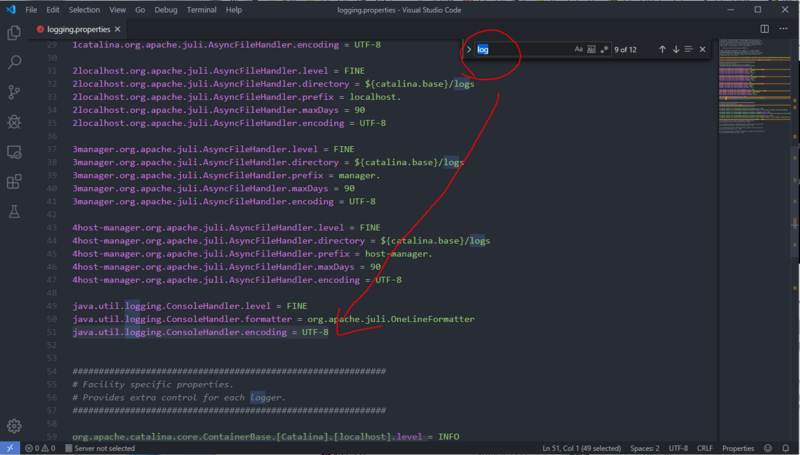This screenshot has height=455, width=800.
Task: Click text 2localhost...AsyncFileHandler.level = FINE
Action: (x=218, y=70)
